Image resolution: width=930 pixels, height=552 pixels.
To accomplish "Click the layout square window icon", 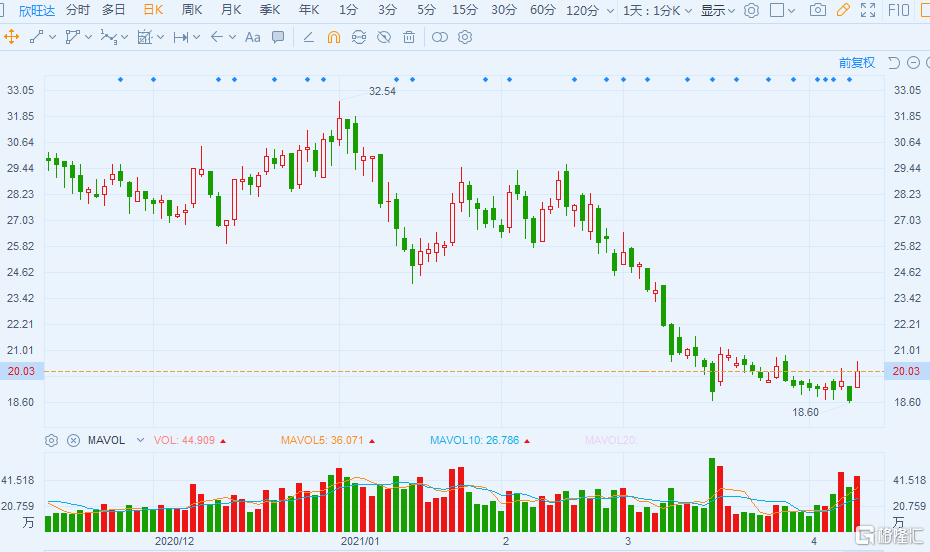I will (776, 10).
